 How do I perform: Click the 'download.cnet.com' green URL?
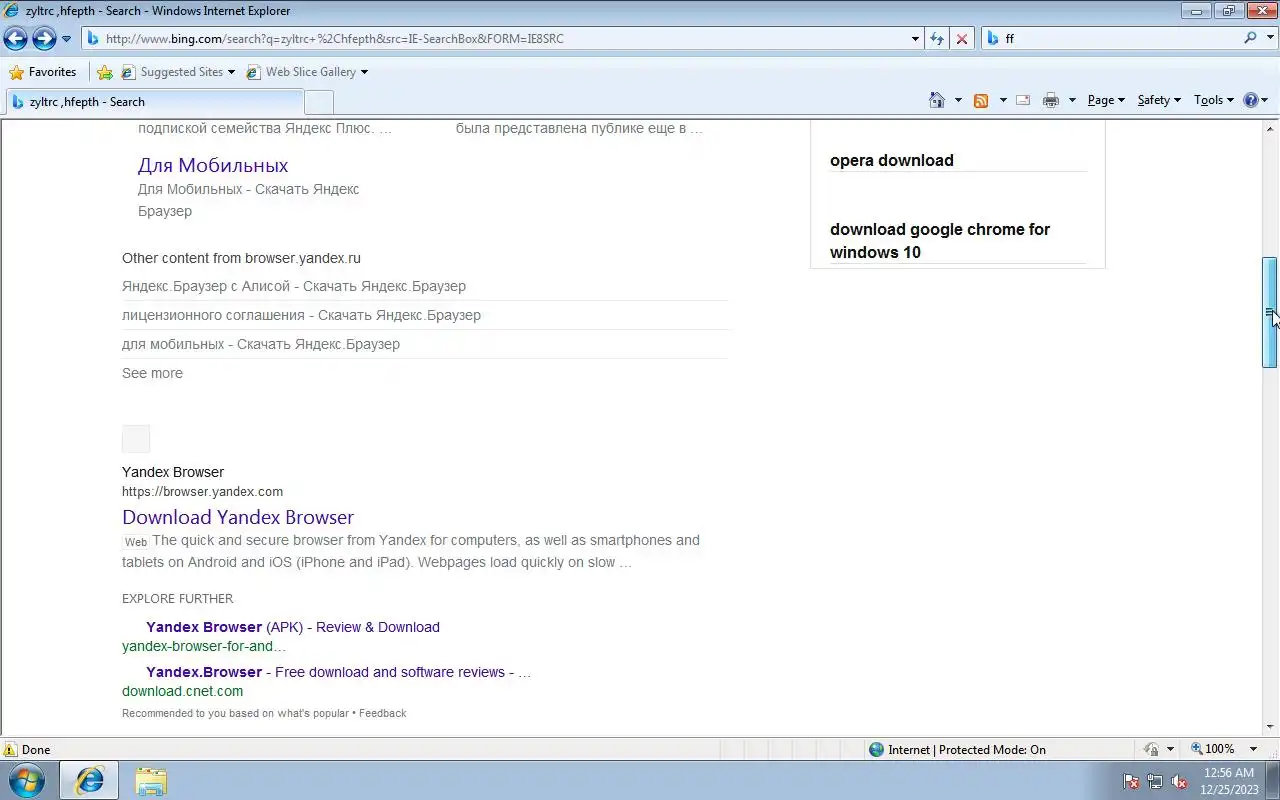tap(182, 691)
